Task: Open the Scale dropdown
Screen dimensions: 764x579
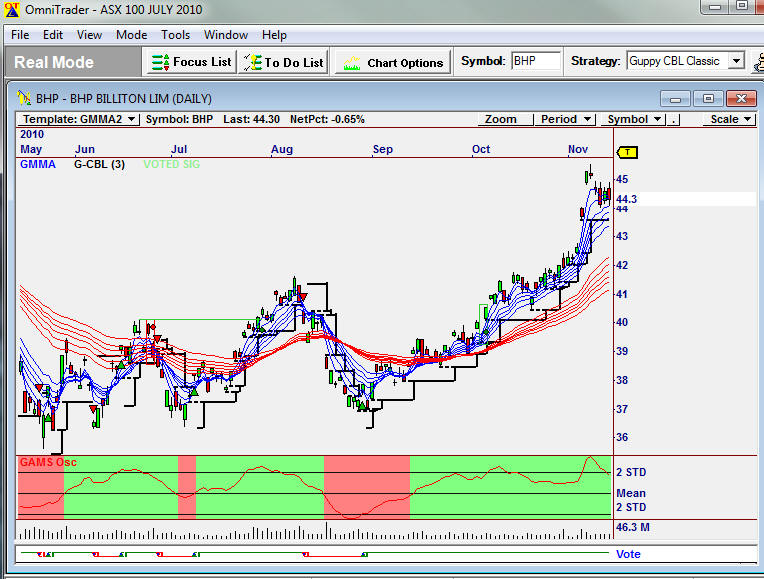Action: point(729,119)
